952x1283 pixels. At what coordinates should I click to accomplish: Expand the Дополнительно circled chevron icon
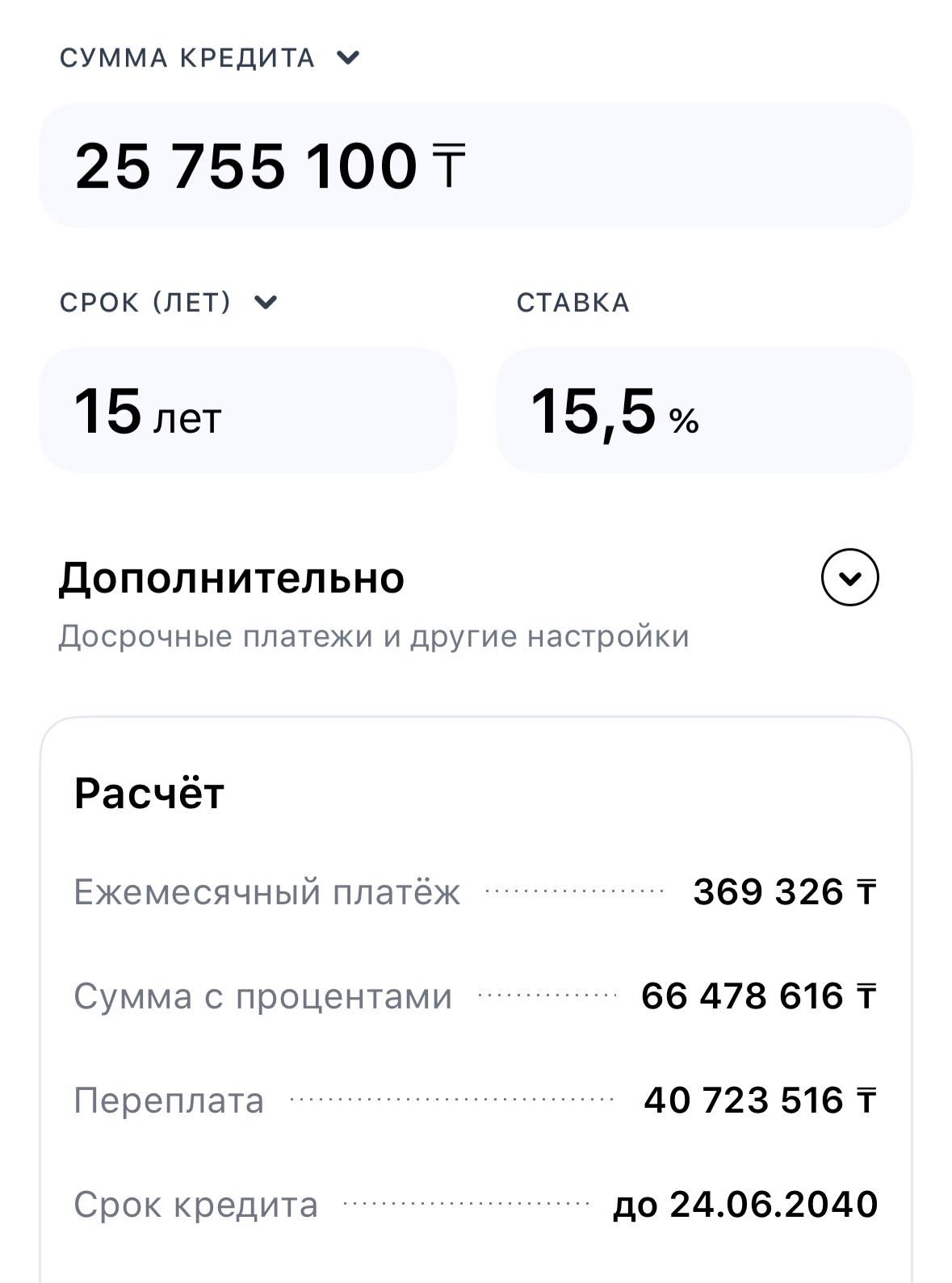coord(849,577)
